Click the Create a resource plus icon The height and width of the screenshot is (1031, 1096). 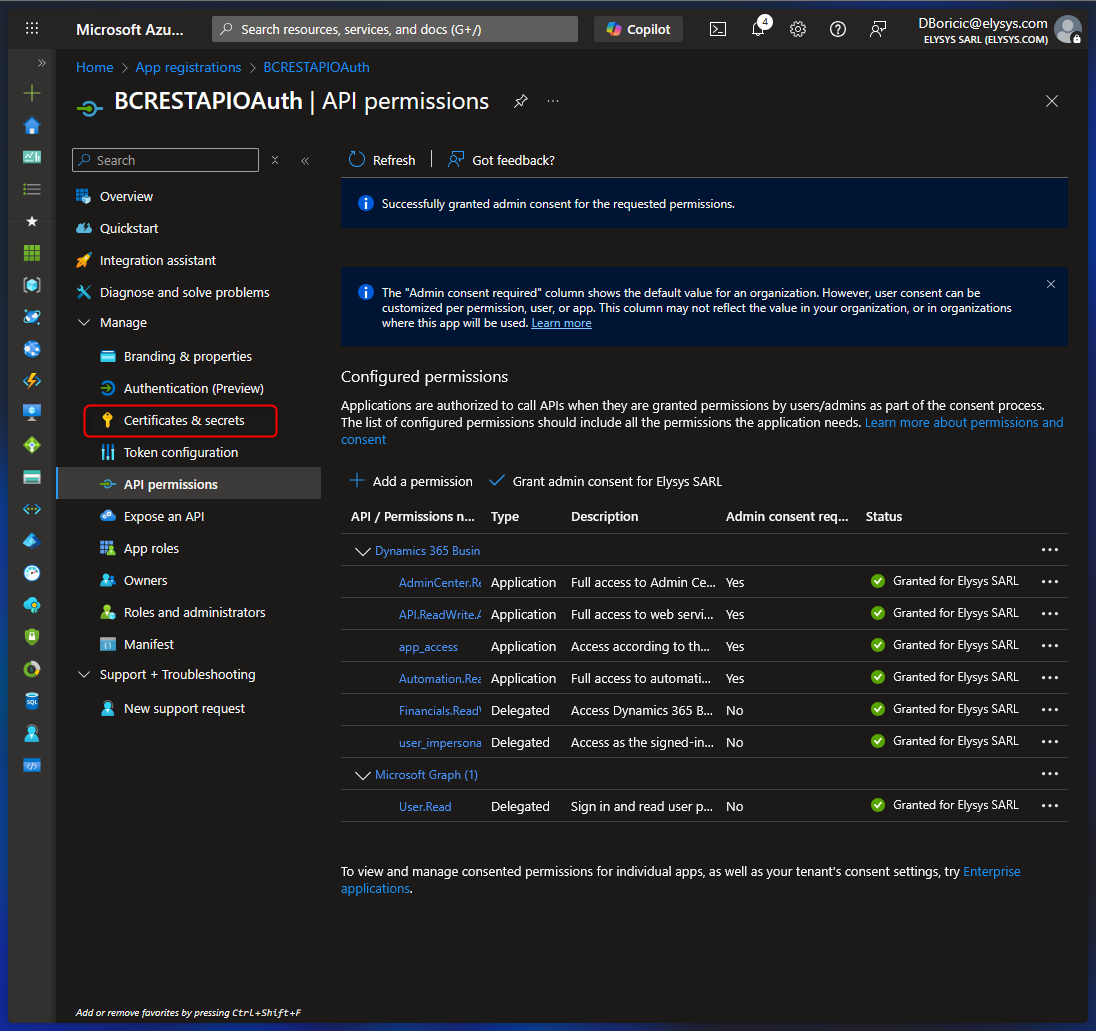click(32, 93)
